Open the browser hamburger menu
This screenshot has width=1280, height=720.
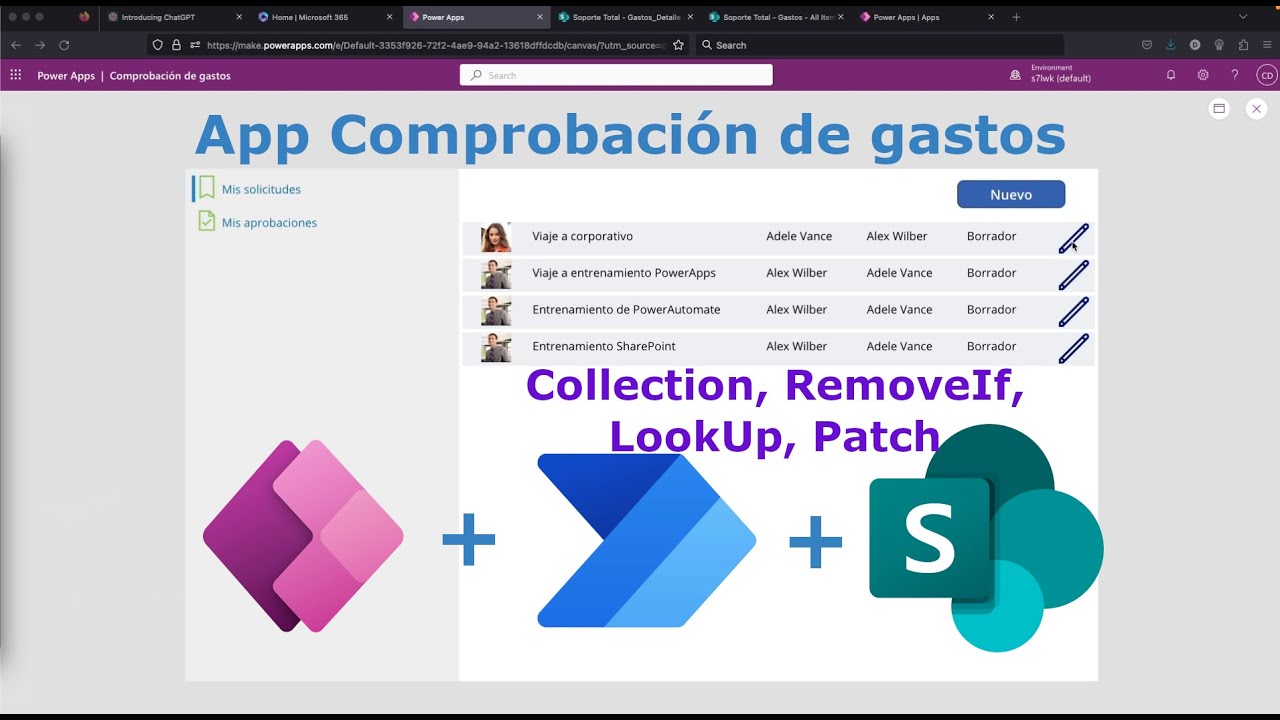tap(1267, 45)
